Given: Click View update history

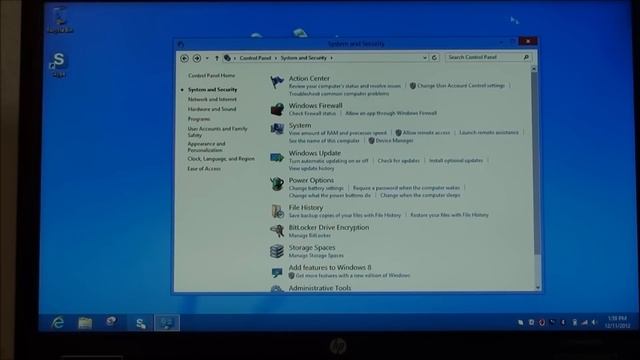Looking at the screenshot, I should 311,168.
